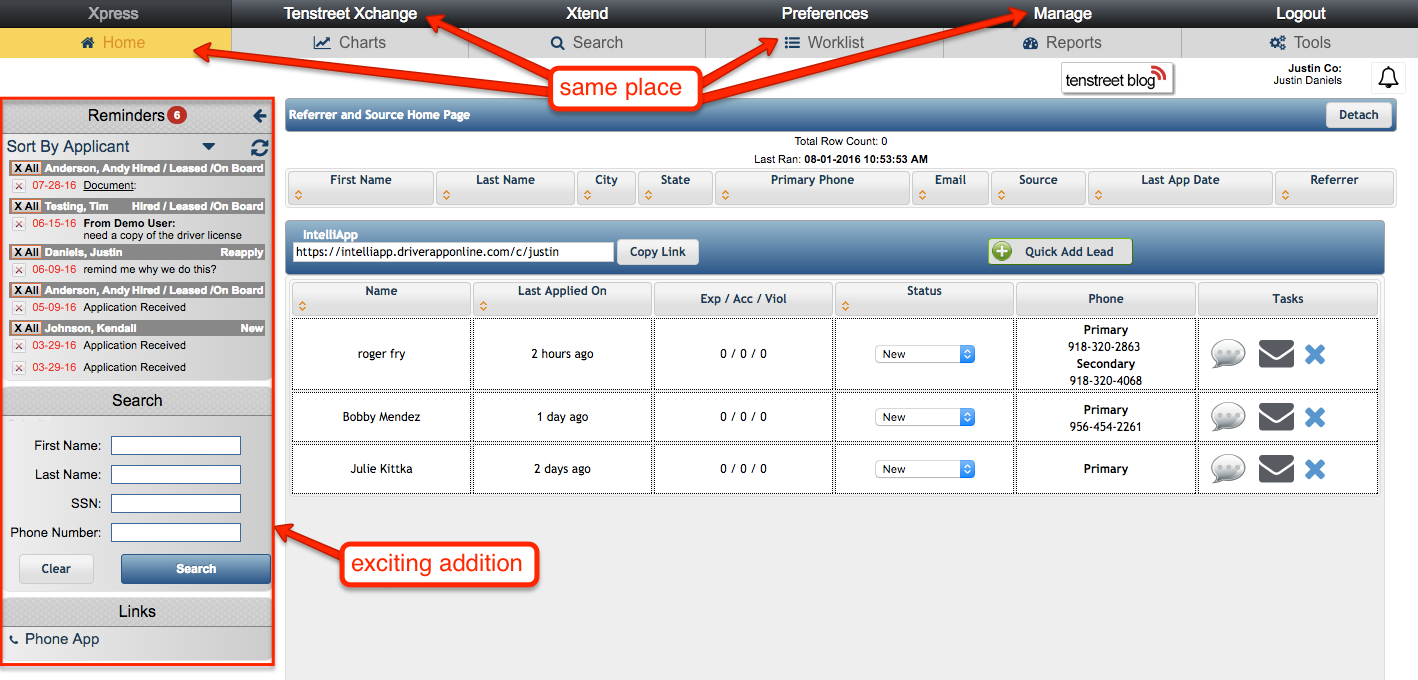Expand Julie Kittka's status dropdown
This screenshot has height=680, width=1418.
point(925,469)
